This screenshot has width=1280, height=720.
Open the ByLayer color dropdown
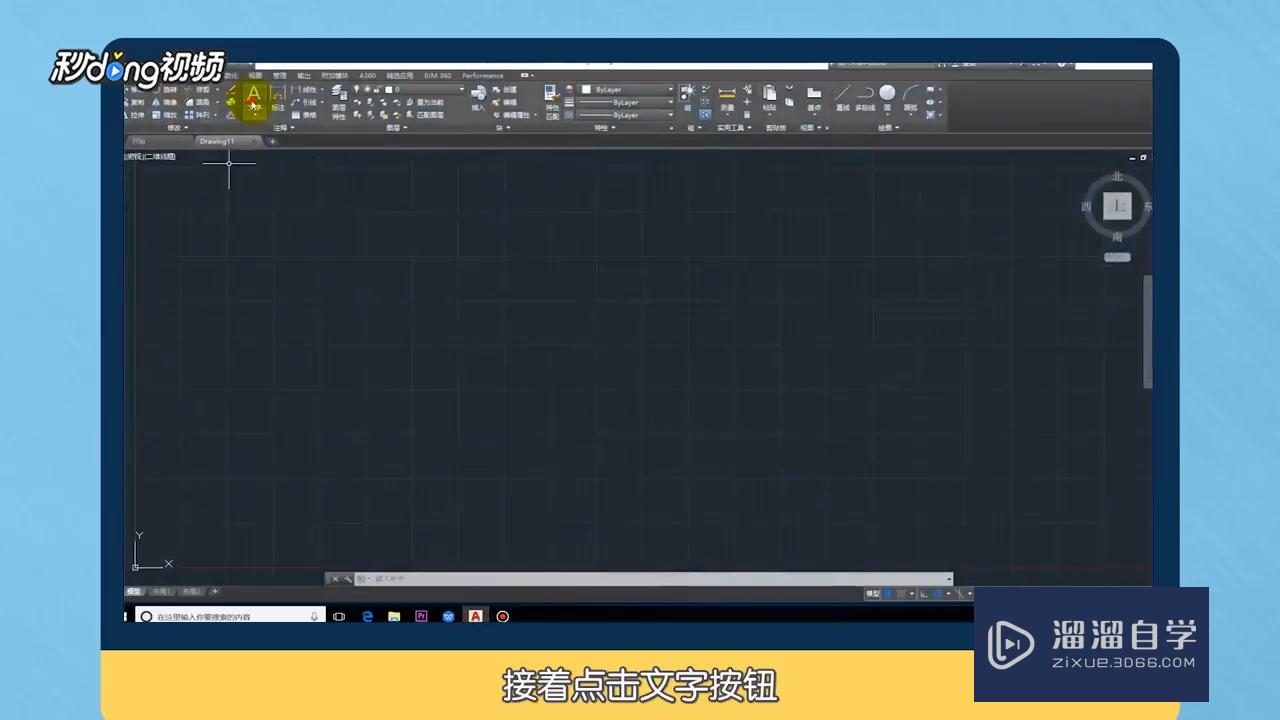click(x=627, y=89)
